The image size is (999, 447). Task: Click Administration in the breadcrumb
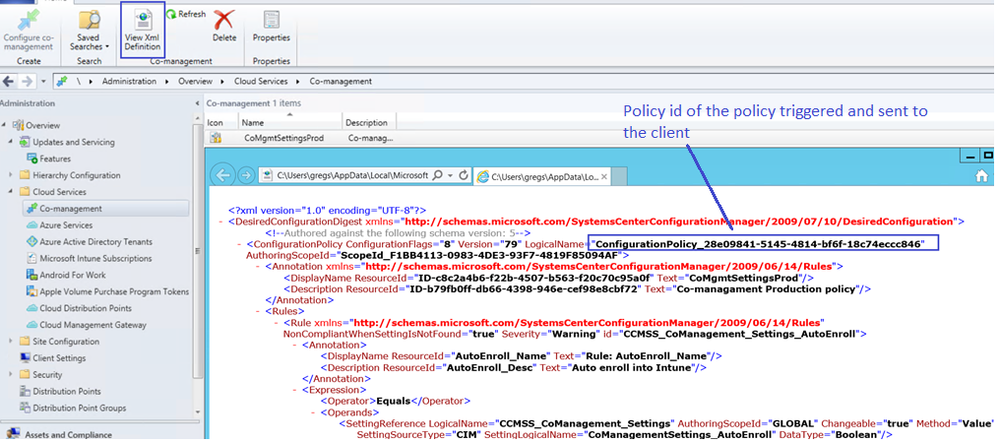click(129, 82)
